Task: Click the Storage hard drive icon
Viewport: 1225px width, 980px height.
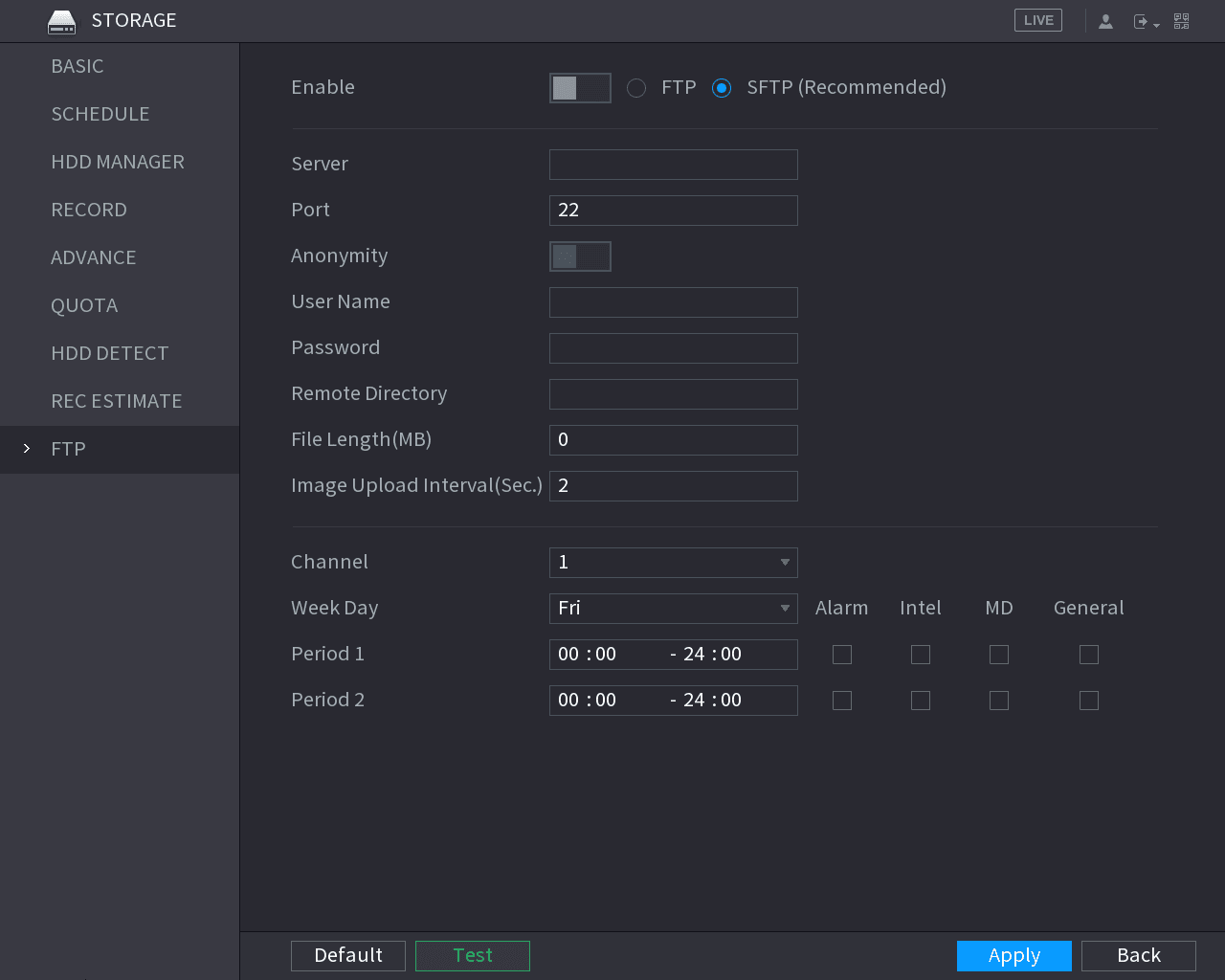Action: click(61, 21)
